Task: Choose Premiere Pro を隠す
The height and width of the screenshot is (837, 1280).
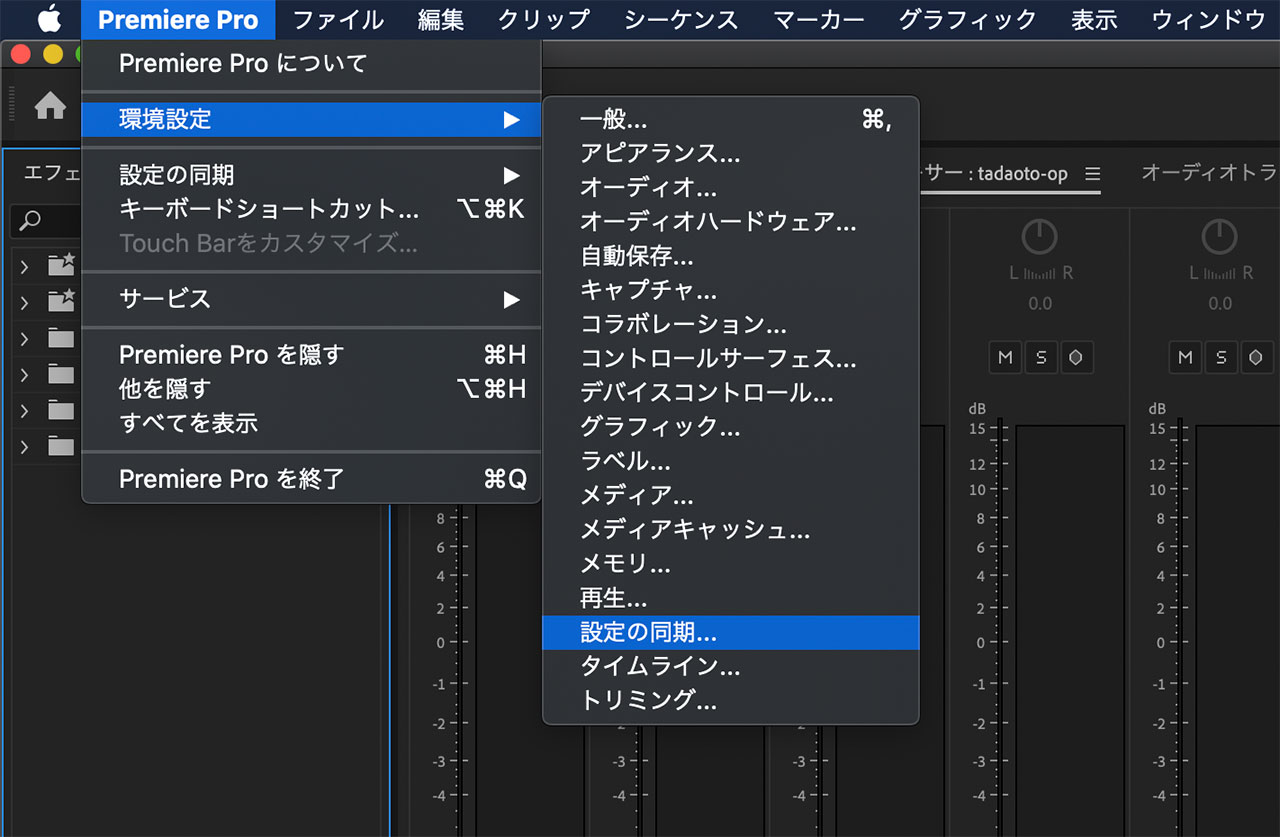Action: [311, 355]
